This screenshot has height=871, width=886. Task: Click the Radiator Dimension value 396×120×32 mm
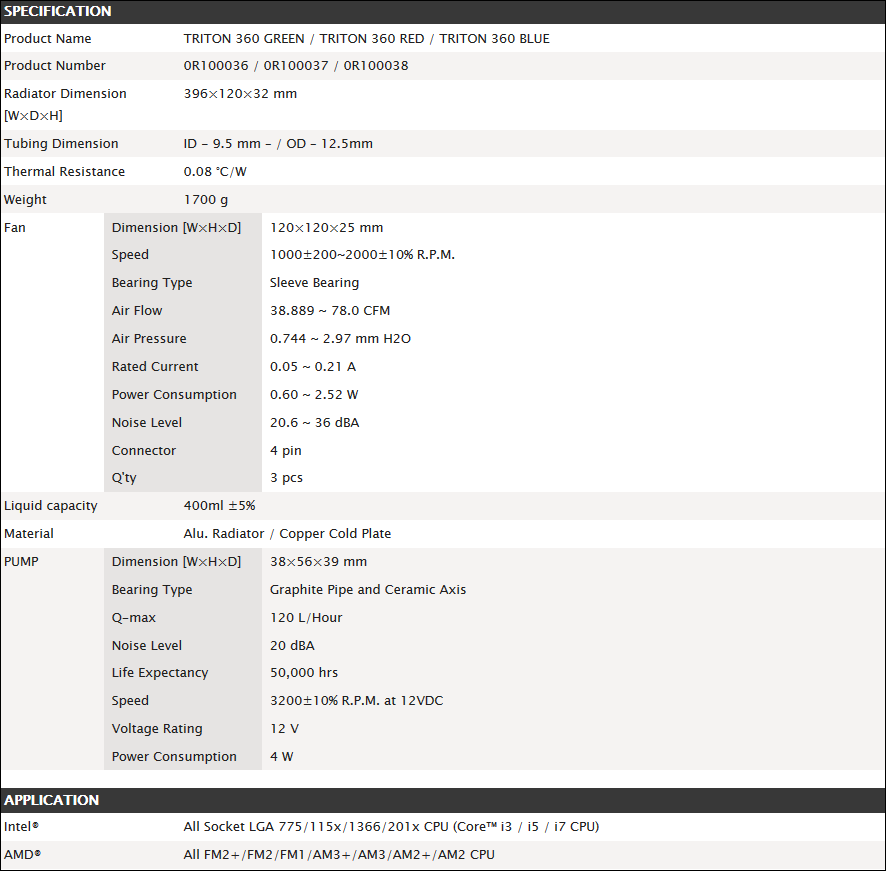pos(240,94)
